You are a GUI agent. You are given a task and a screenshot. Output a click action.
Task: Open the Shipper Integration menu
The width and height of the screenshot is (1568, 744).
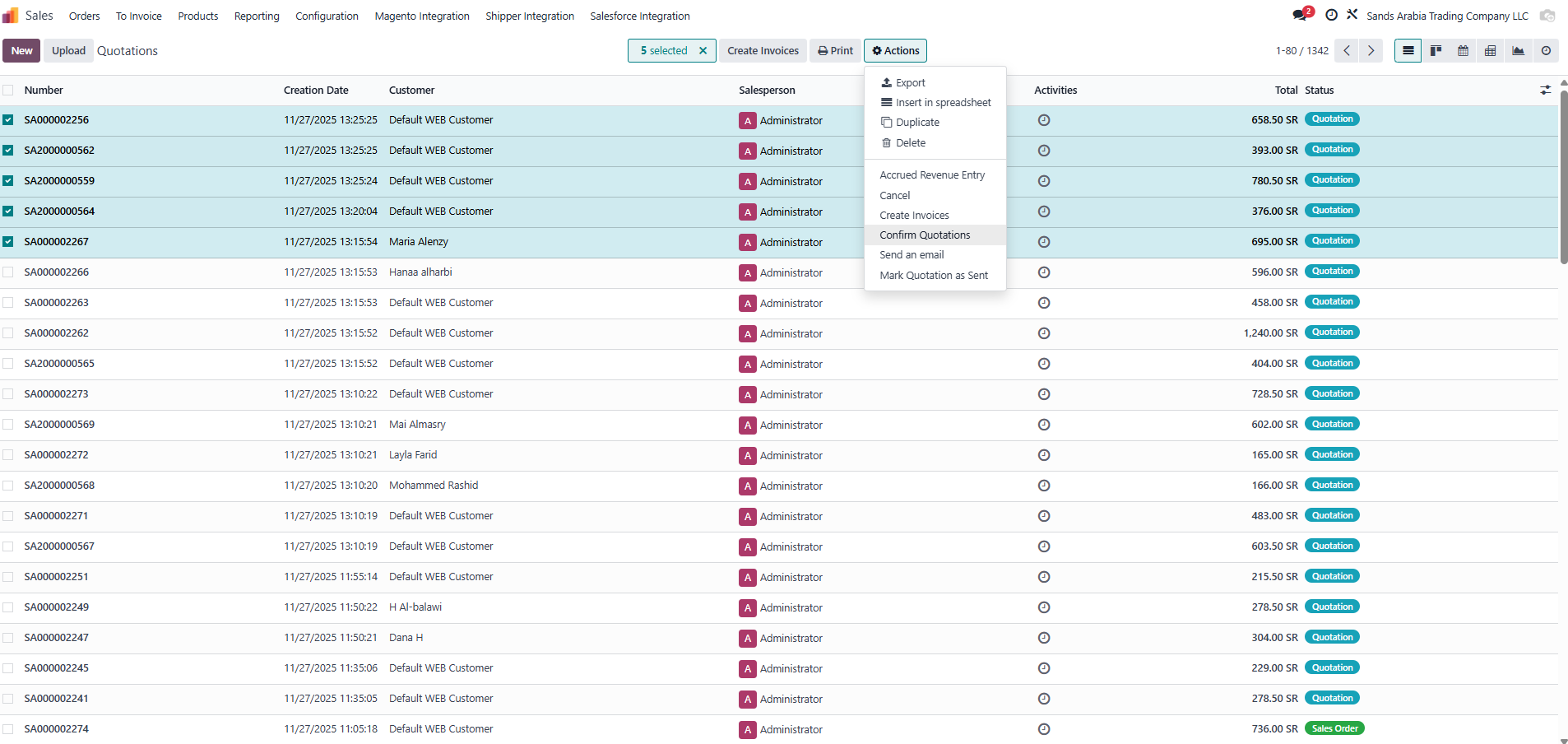(x=530, y=16)
